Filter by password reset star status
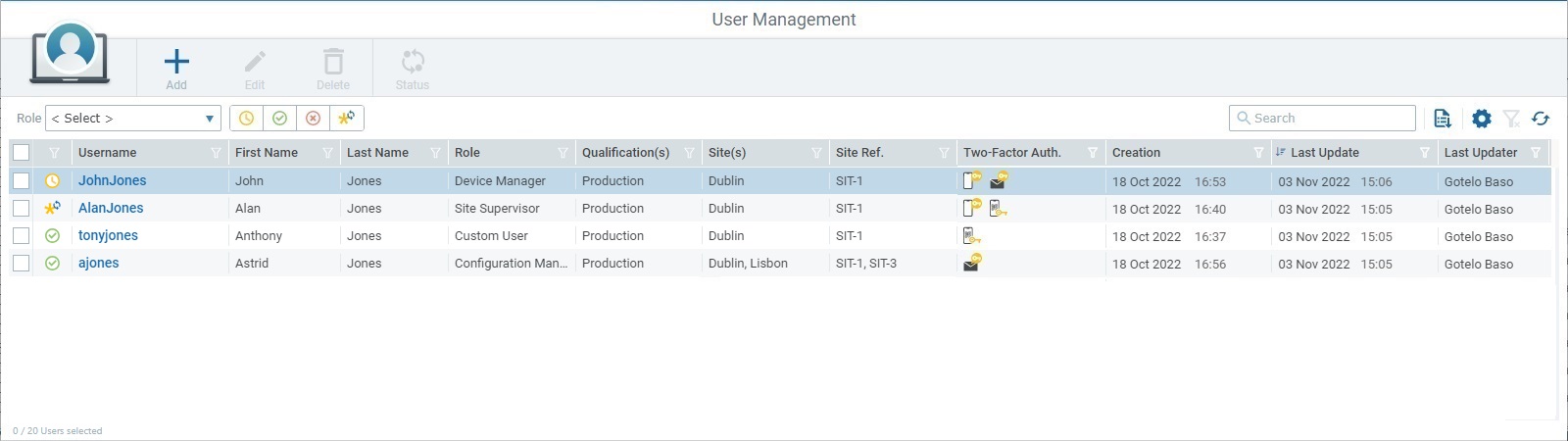Image resolution: width=1568 pixels, height=441 pixels. [x=347, y=118]
